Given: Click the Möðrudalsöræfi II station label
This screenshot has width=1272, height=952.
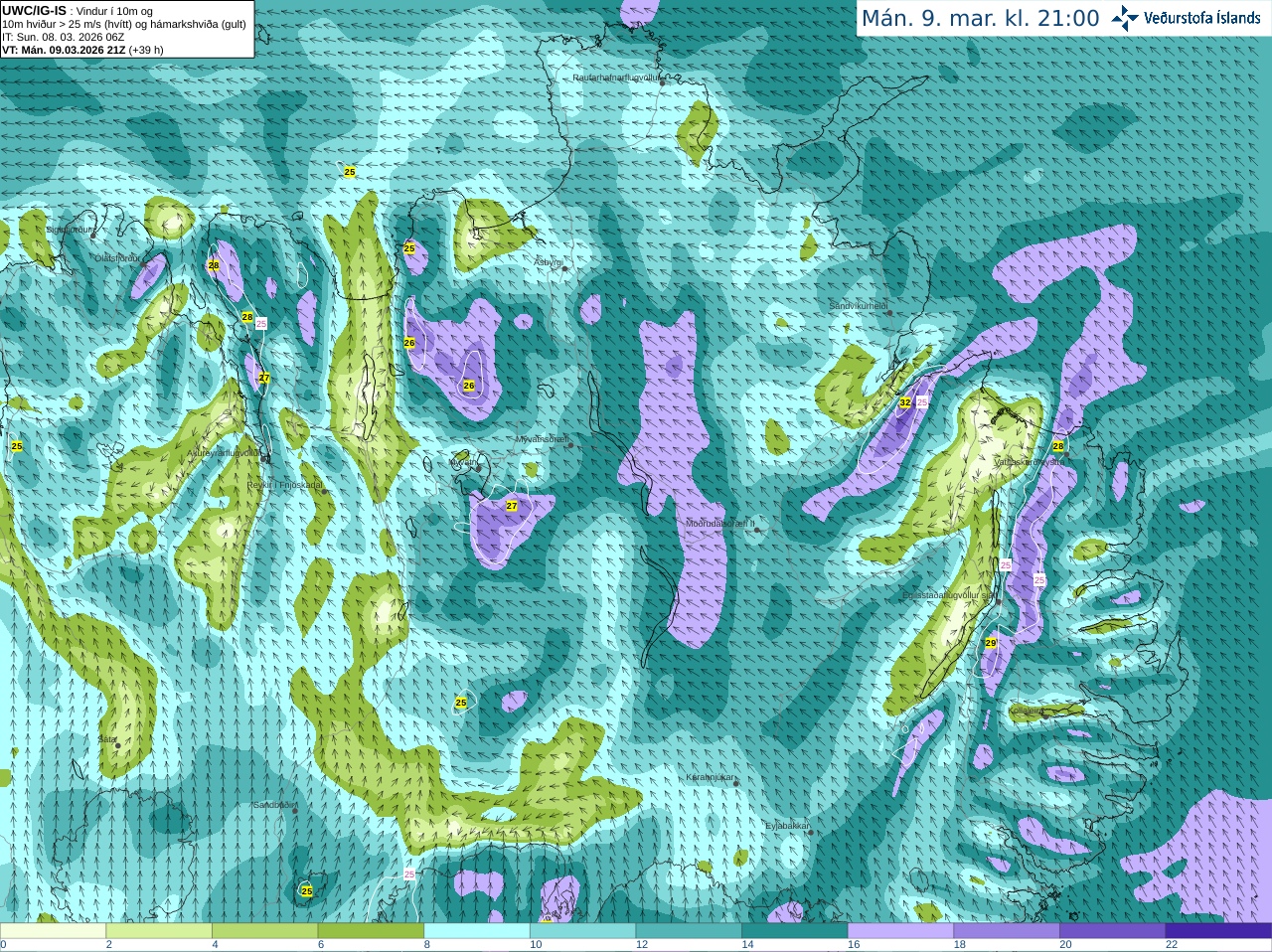Looking at the screenshot, I should pyautogui.click(x=720, y=523).
